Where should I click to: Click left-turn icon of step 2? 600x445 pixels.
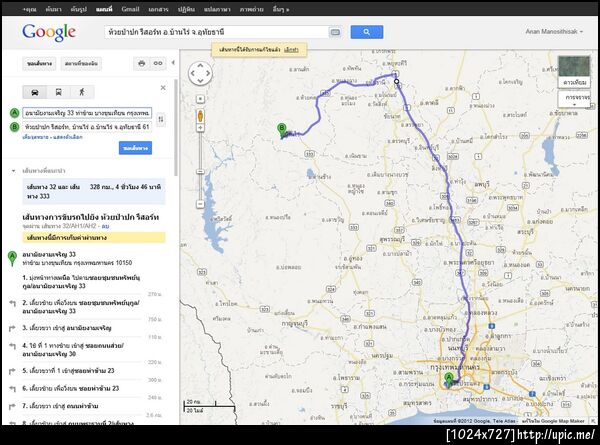(x=12, y=303)
